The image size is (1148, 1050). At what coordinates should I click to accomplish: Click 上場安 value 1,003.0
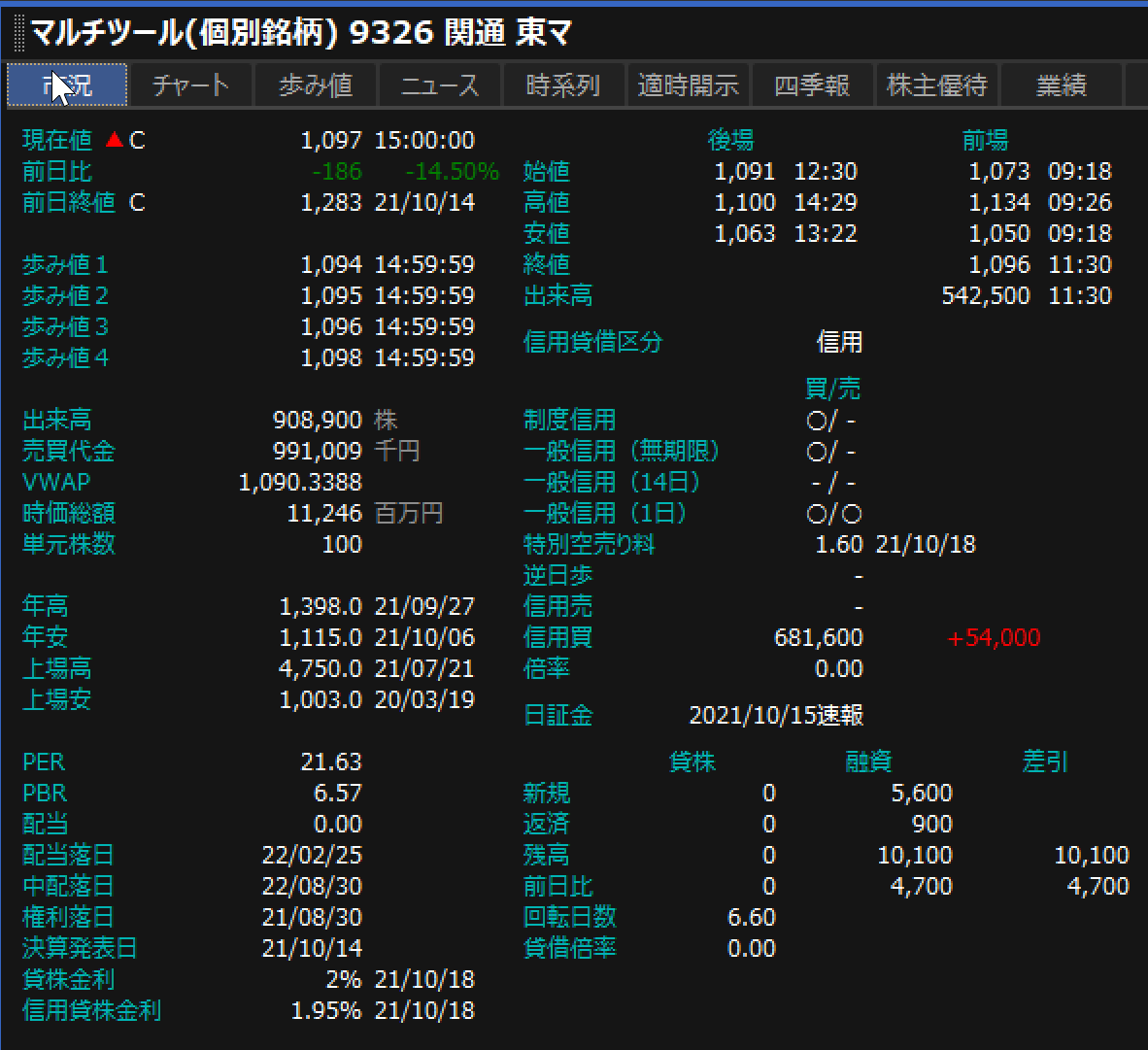tap(321, 700)
